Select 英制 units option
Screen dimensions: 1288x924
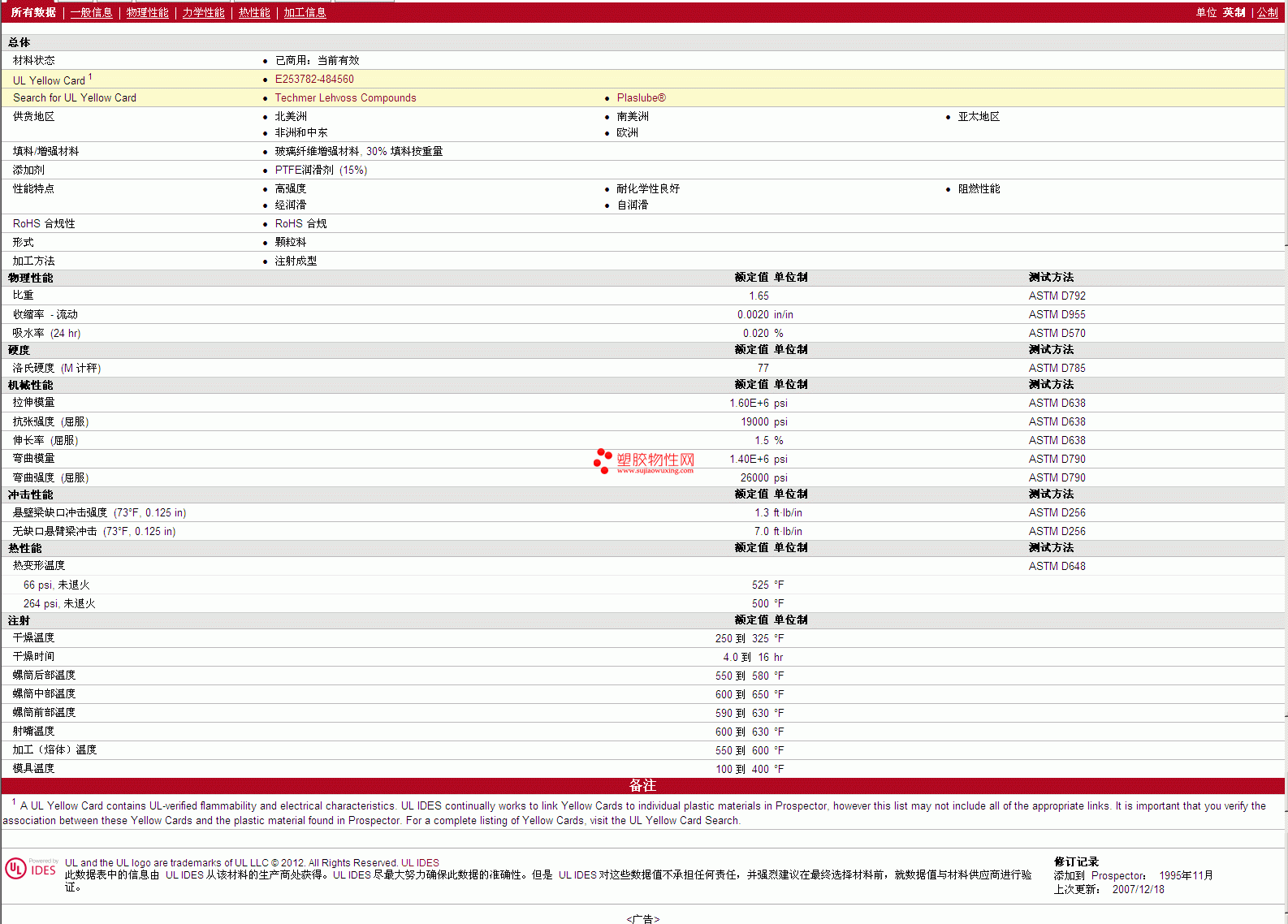tap(1234, 13)
